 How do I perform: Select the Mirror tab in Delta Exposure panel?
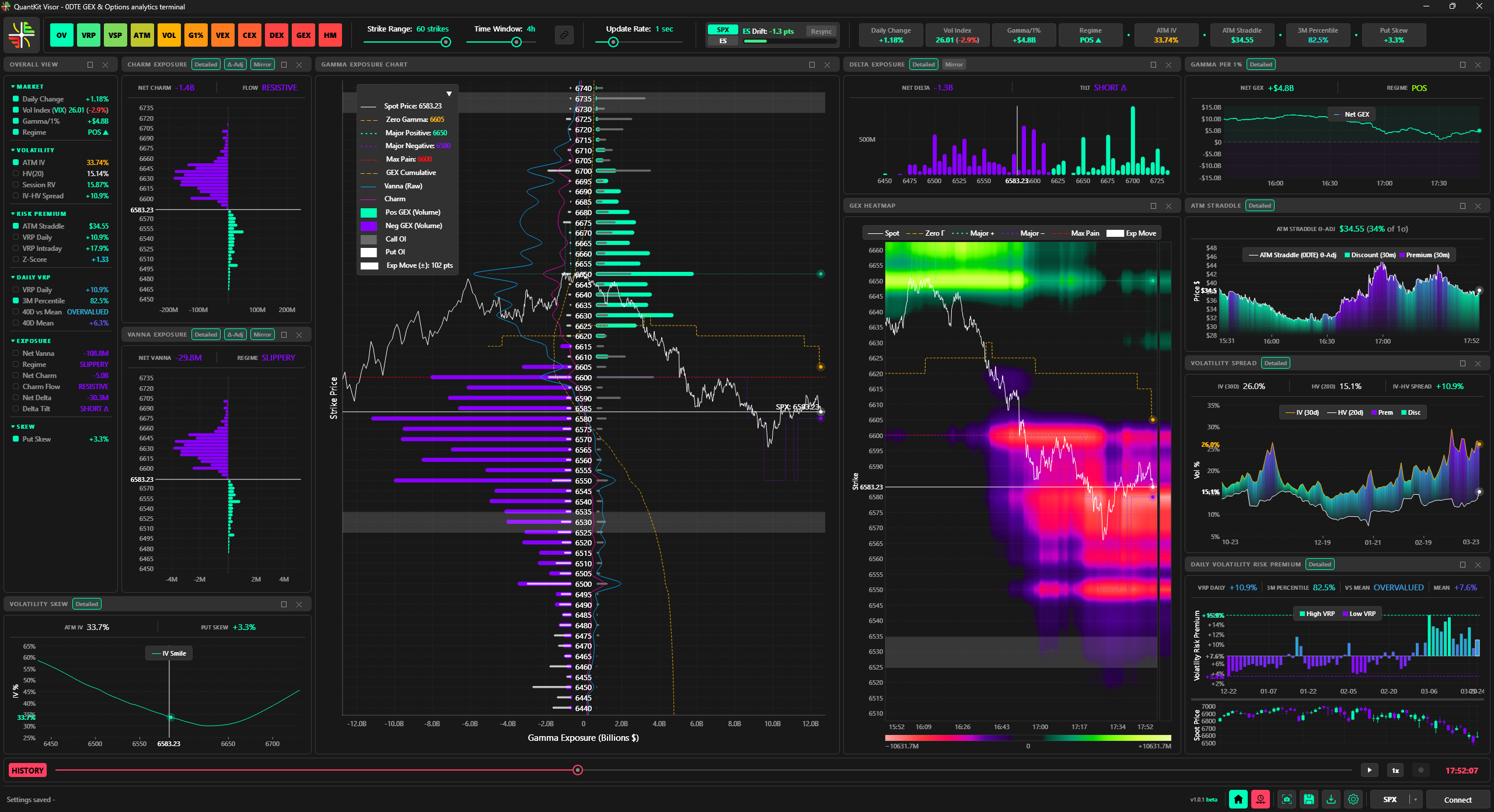[954, 64]
